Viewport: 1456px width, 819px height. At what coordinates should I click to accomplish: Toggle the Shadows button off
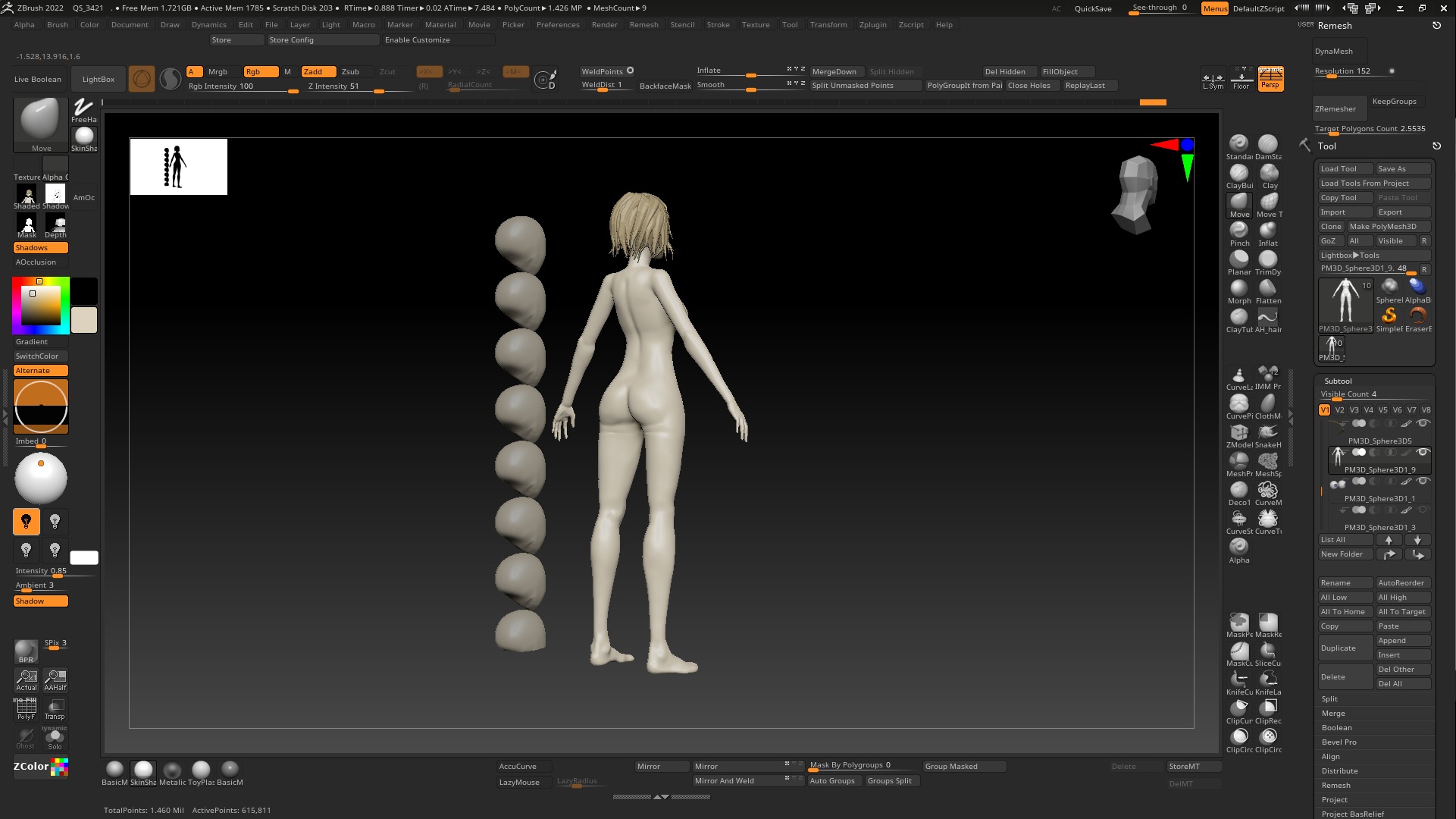[41, 248]
